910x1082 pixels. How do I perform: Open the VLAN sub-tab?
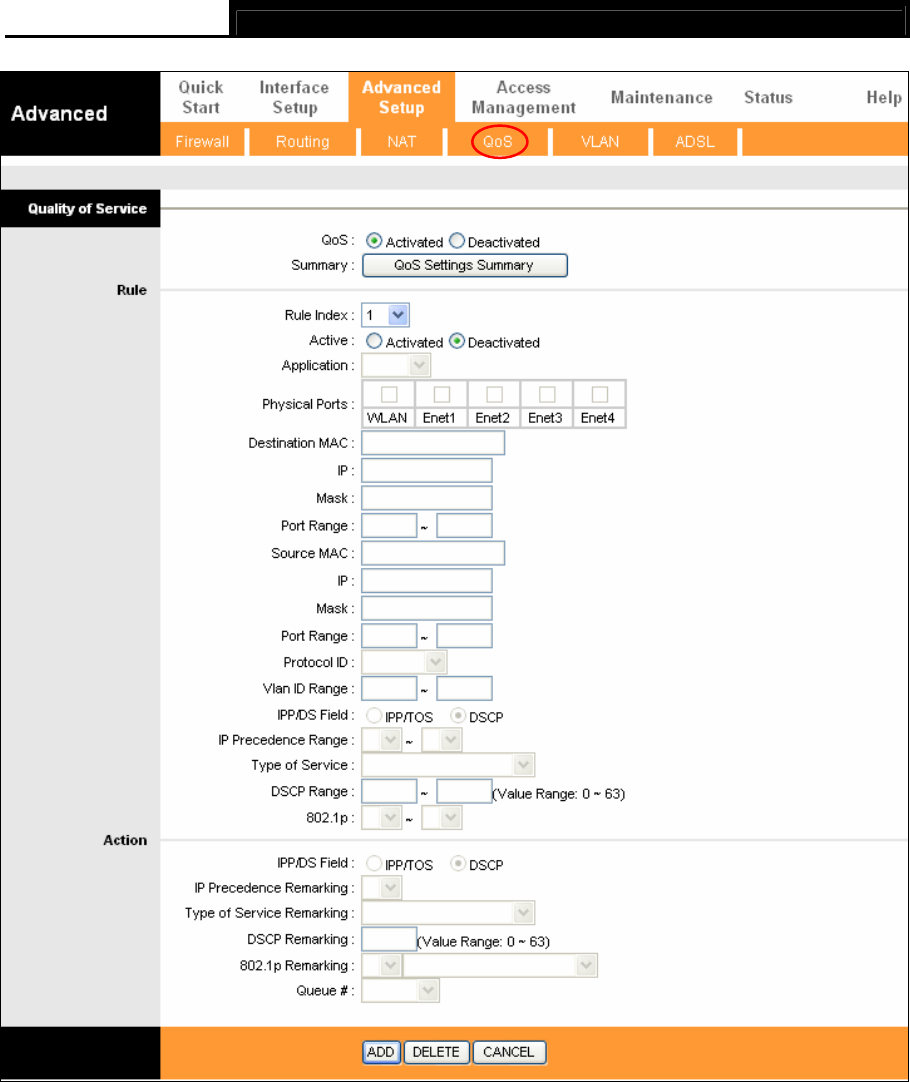pos(600,142)
